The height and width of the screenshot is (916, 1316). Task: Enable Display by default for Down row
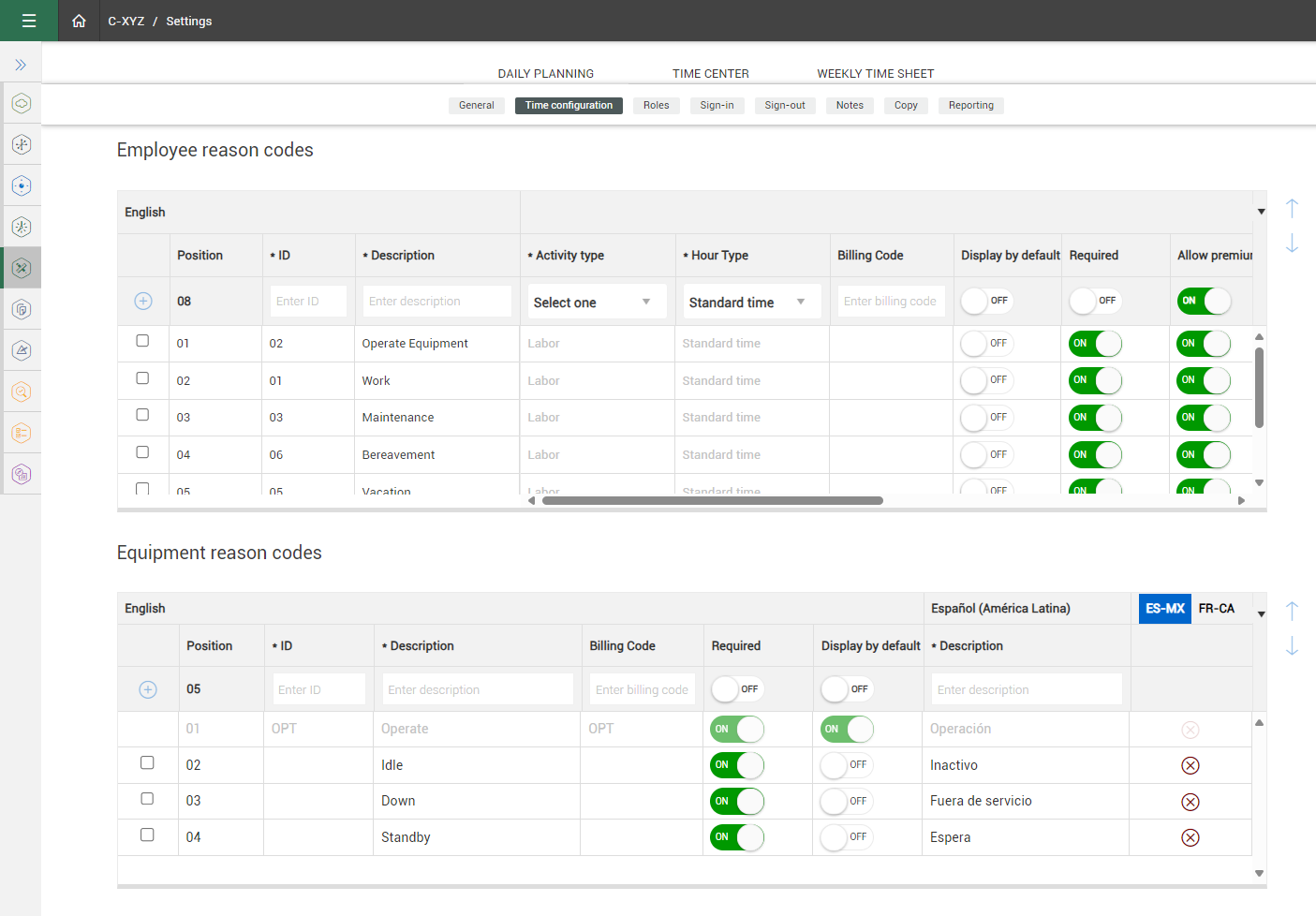[x=847, y=801]
